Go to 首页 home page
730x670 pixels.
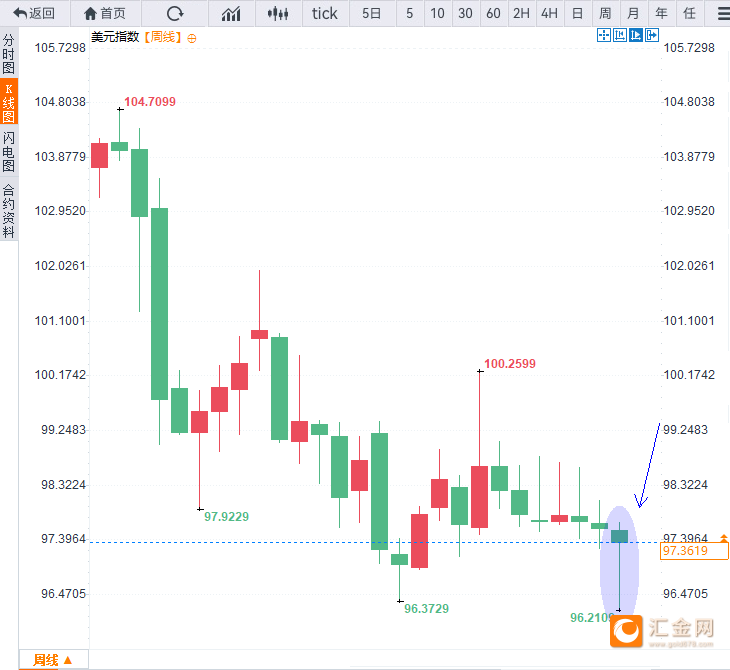pyautogui.click(x=105, y=14)
